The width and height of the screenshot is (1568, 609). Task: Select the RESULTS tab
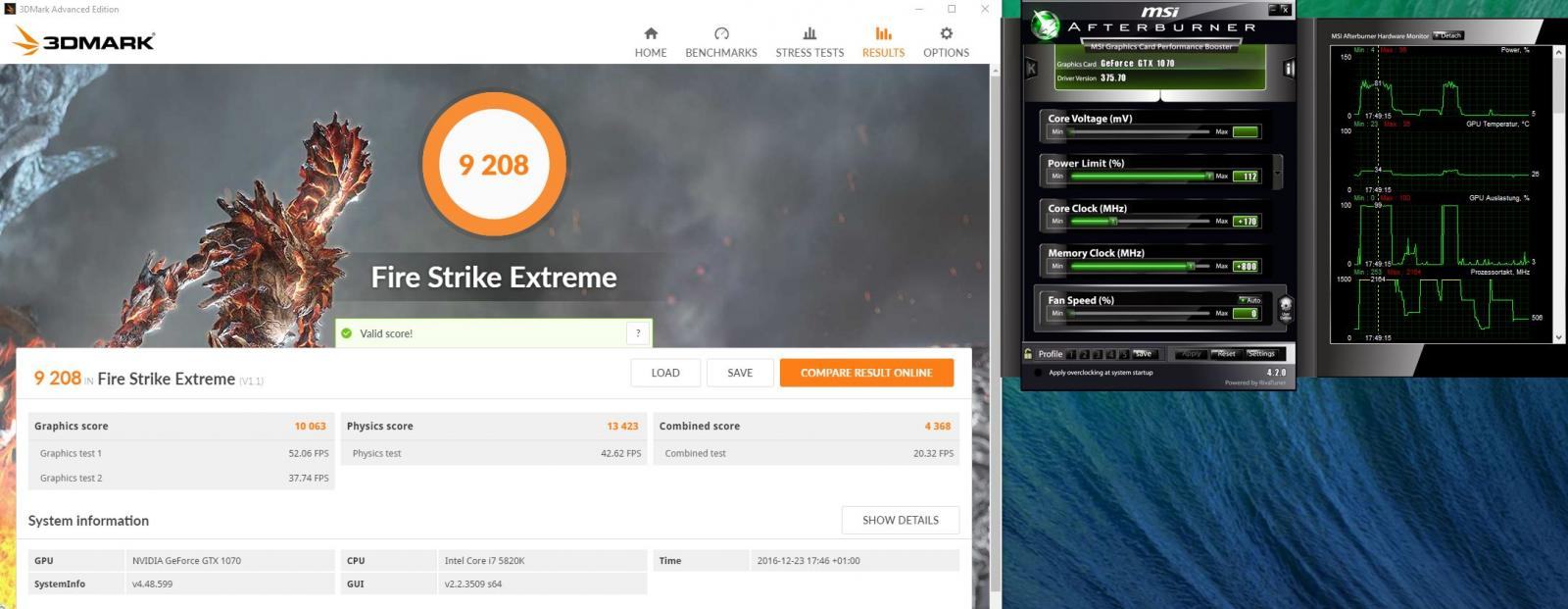tap(883, 42)
